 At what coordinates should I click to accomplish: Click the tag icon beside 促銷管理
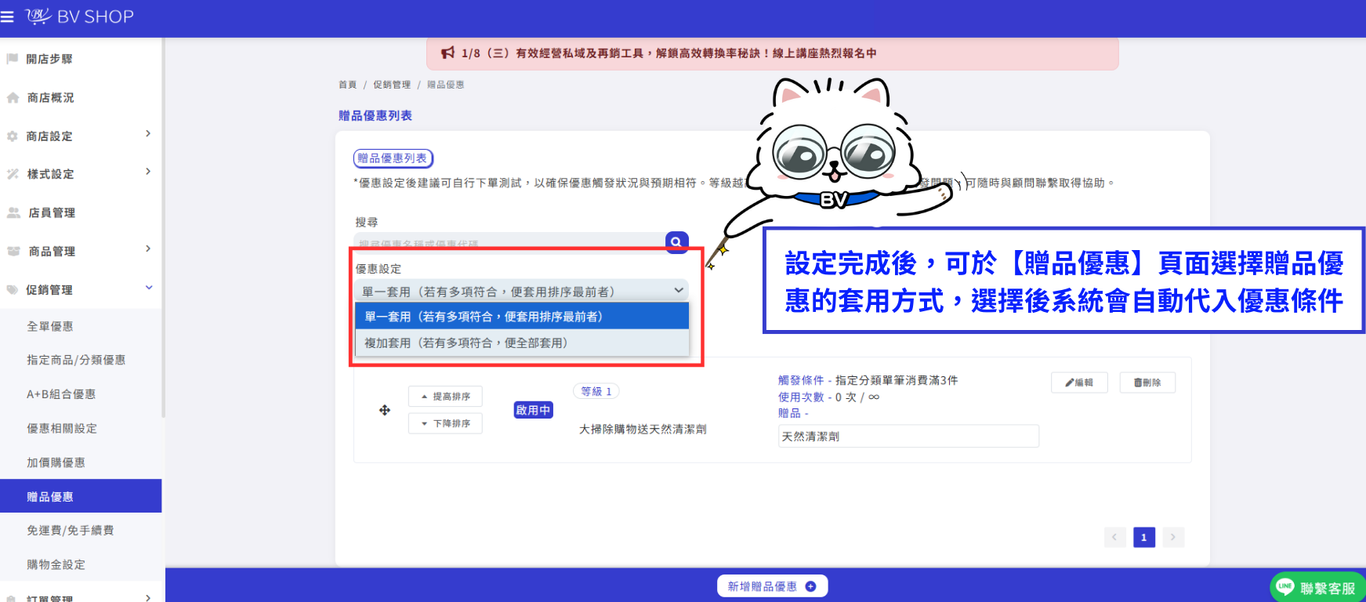coord(12,290)
